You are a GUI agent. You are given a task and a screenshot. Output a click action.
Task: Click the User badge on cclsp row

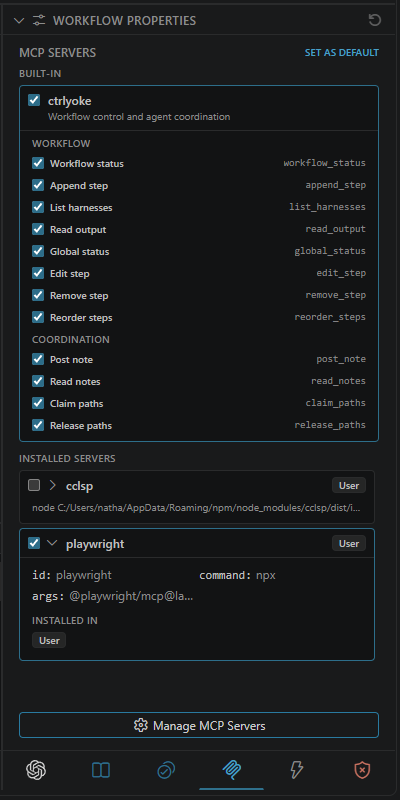click(x=349, y=486)
